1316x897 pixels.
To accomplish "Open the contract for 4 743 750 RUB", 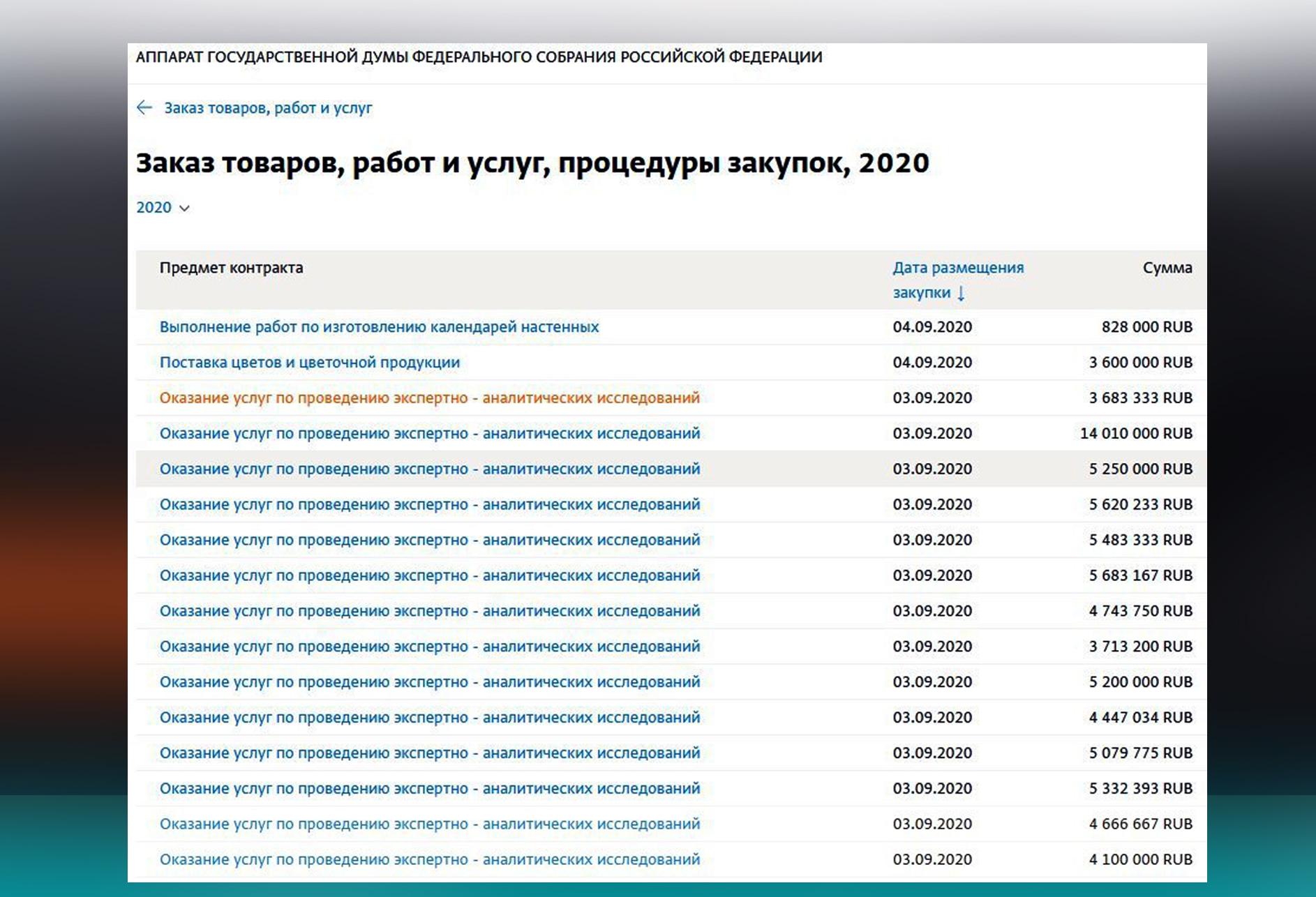I will [x=429, y=612].
